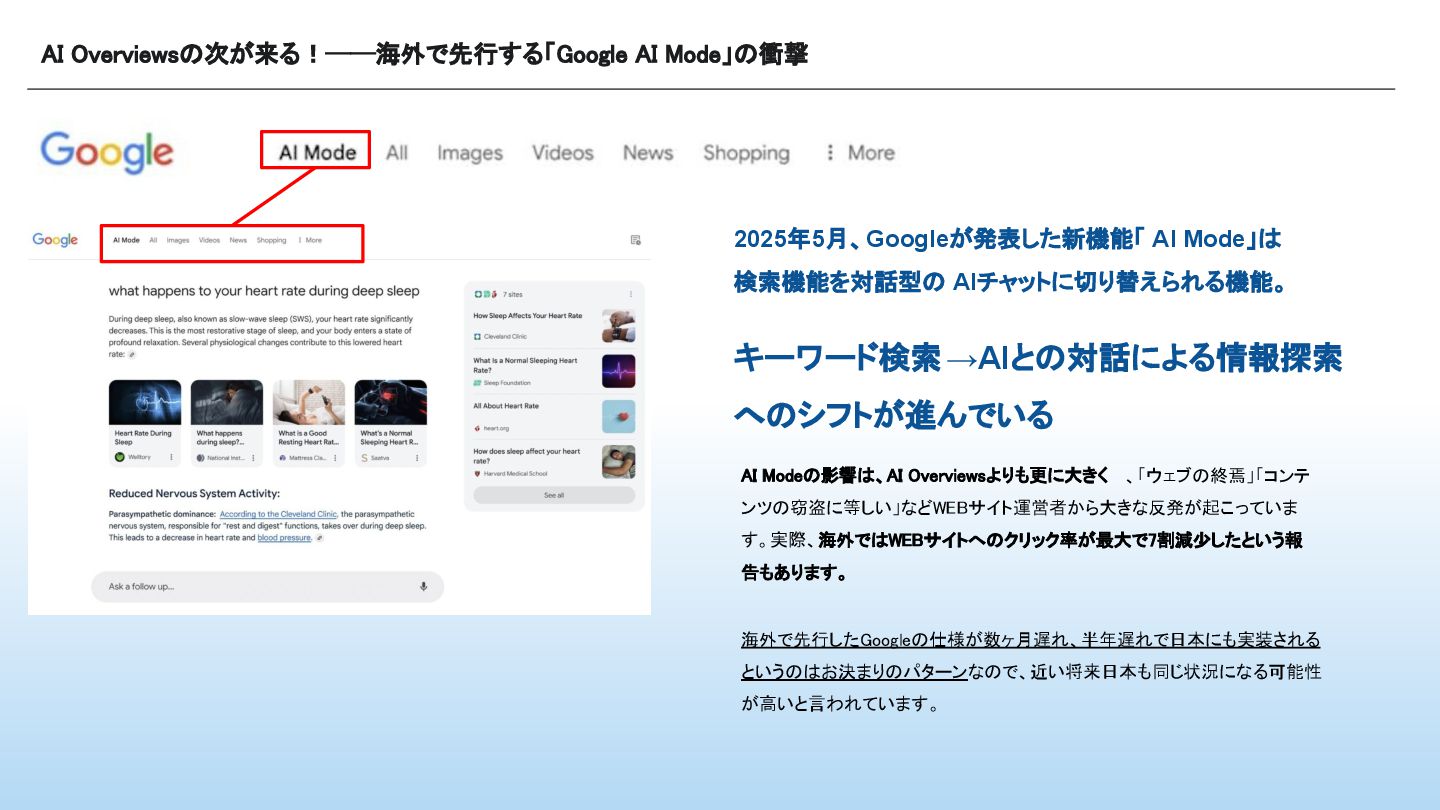Open the 'Heart Rate During Sleep' card image
This screenshot has height=810, width=1440.
point(145,402)
